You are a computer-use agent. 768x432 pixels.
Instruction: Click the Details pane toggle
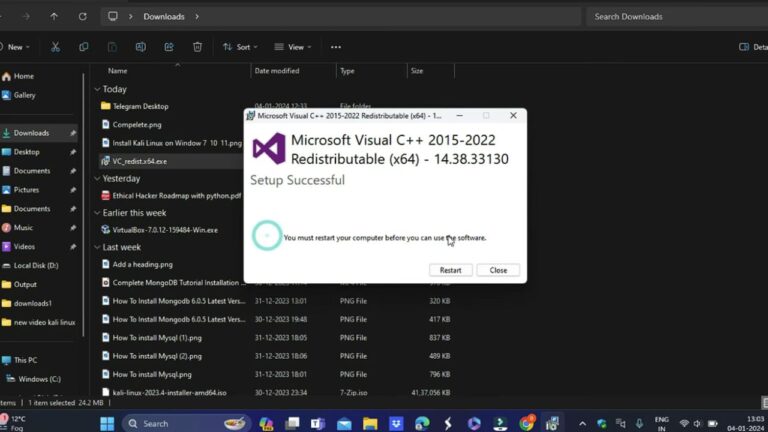753,47
